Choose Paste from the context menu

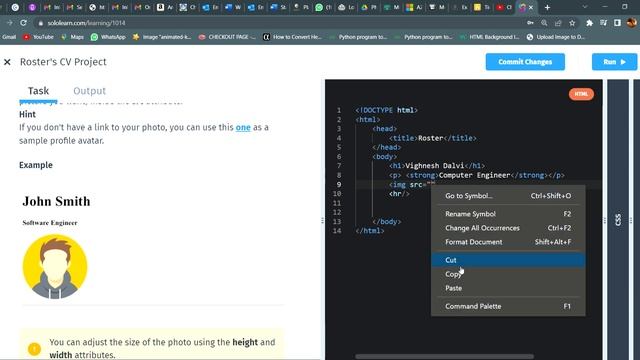[x=508, y=288]
